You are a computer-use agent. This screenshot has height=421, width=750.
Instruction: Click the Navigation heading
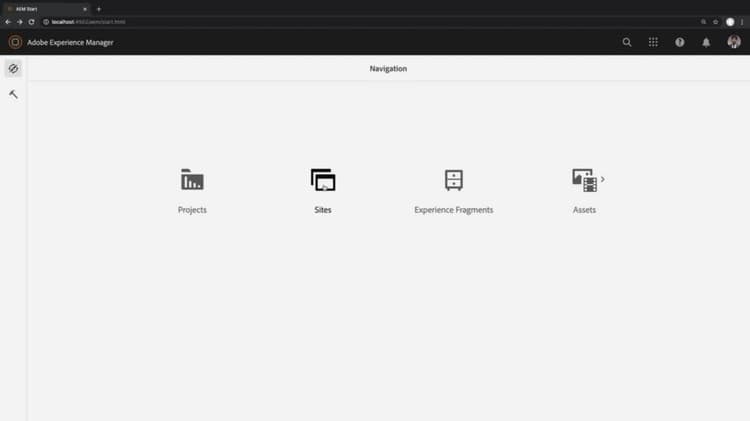(x=388, y=68)
